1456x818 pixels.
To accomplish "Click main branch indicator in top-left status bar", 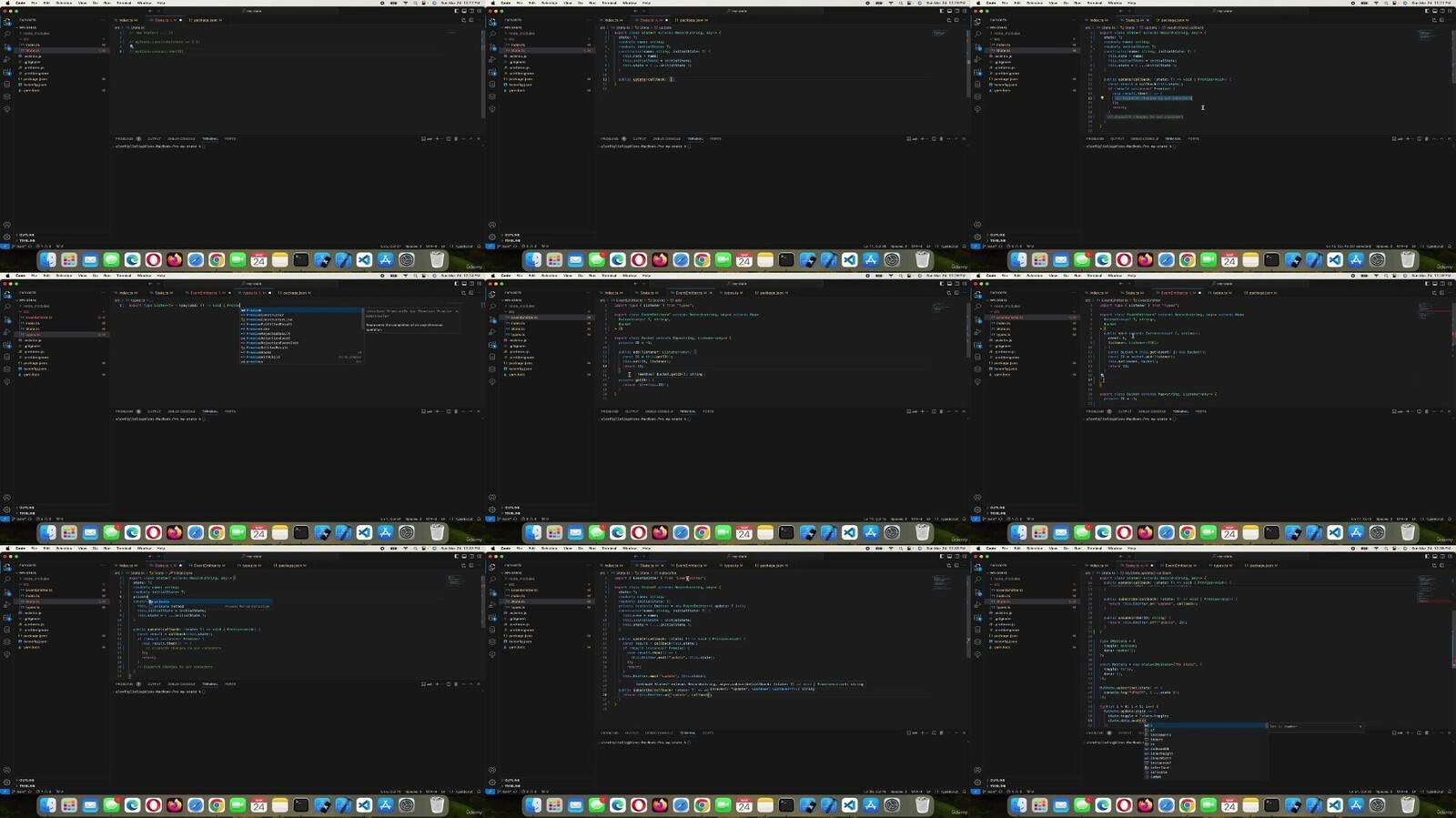I will click(x=23, y=247).
